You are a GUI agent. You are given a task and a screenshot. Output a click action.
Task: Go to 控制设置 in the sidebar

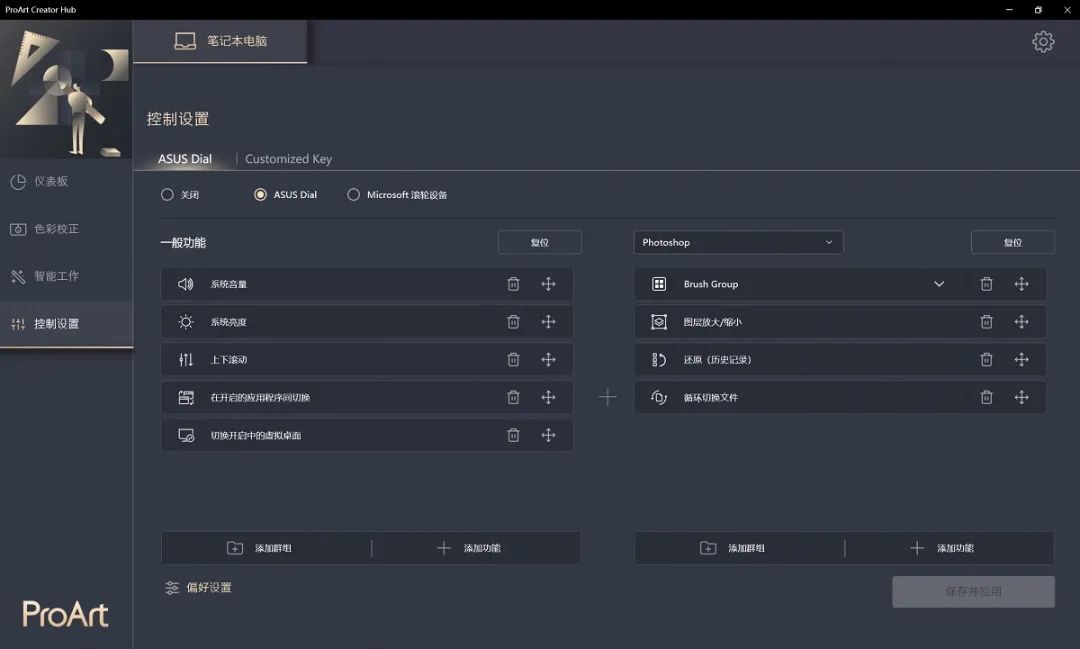pyautogui.click(x=66, y=324)
